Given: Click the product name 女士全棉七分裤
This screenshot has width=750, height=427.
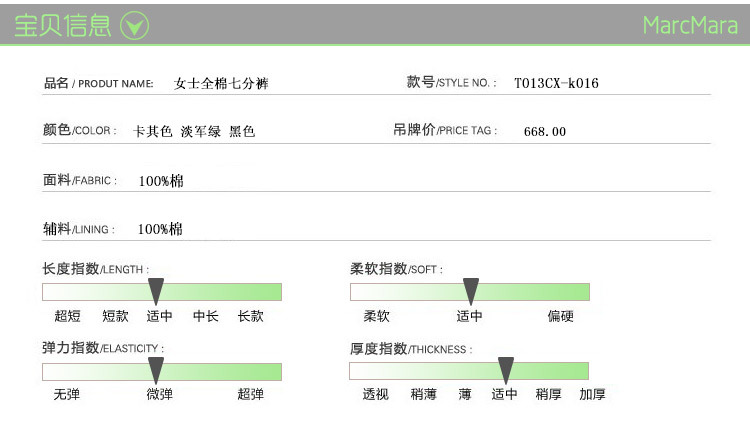Looking at the screenshot, I should [221, 84].
